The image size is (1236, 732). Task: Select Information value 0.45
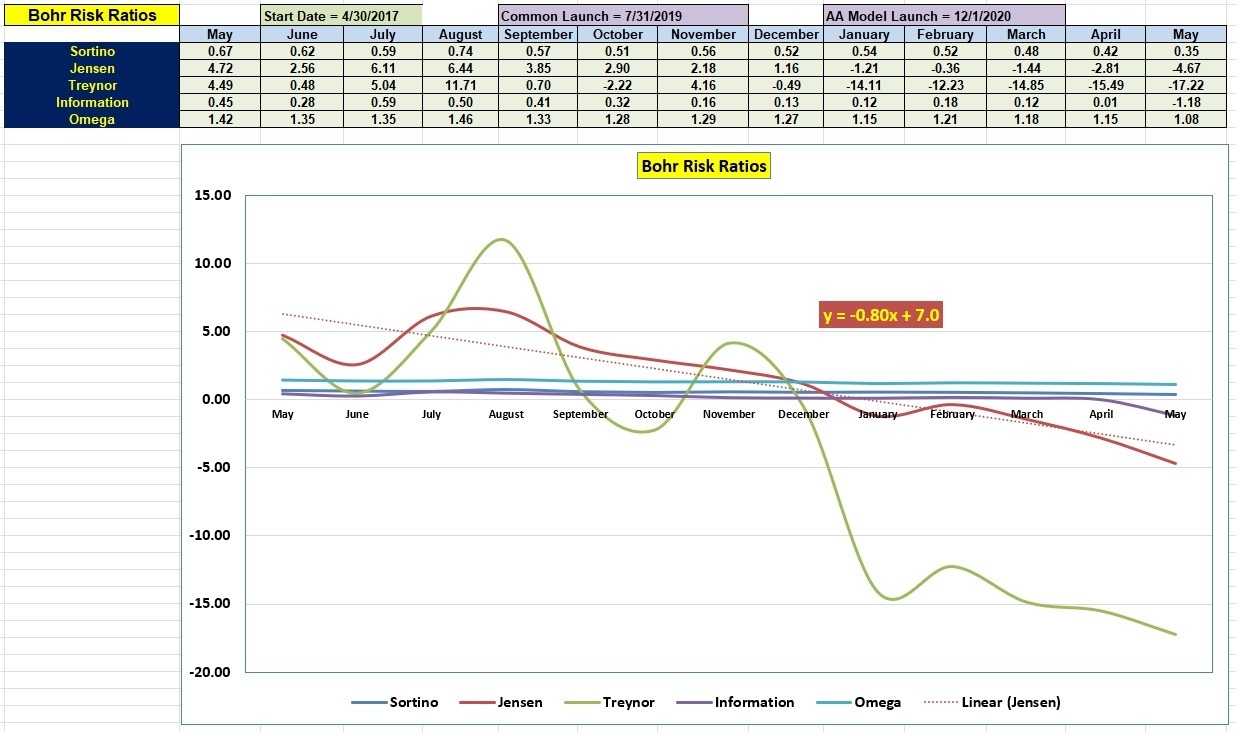pos(221,102)
